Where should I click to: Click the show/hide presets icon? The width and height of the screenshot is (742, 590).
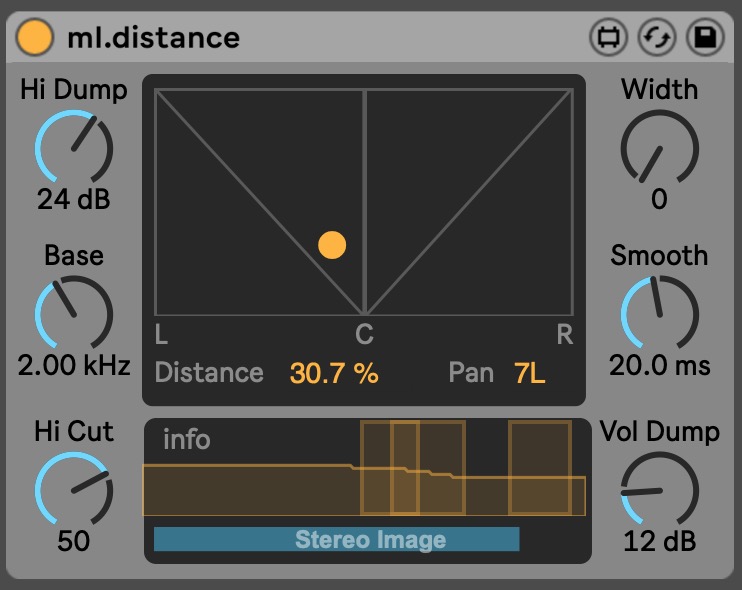click(x=607, y=38)
